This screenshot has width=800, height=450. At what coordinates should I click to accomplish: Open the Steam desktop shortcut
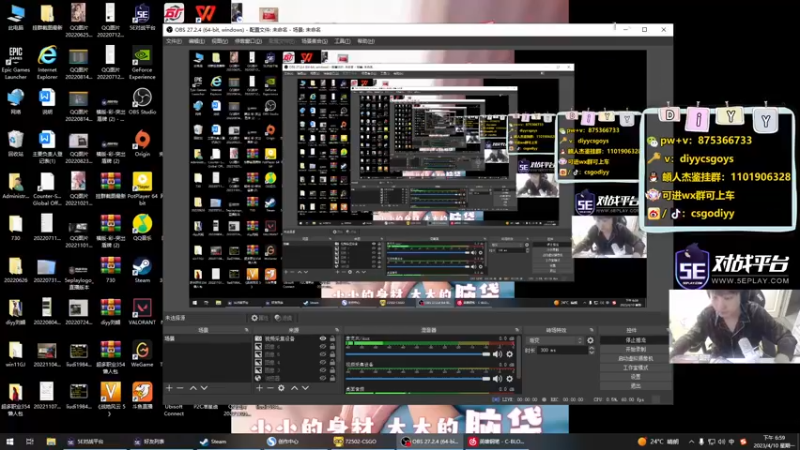click(142, 270)
